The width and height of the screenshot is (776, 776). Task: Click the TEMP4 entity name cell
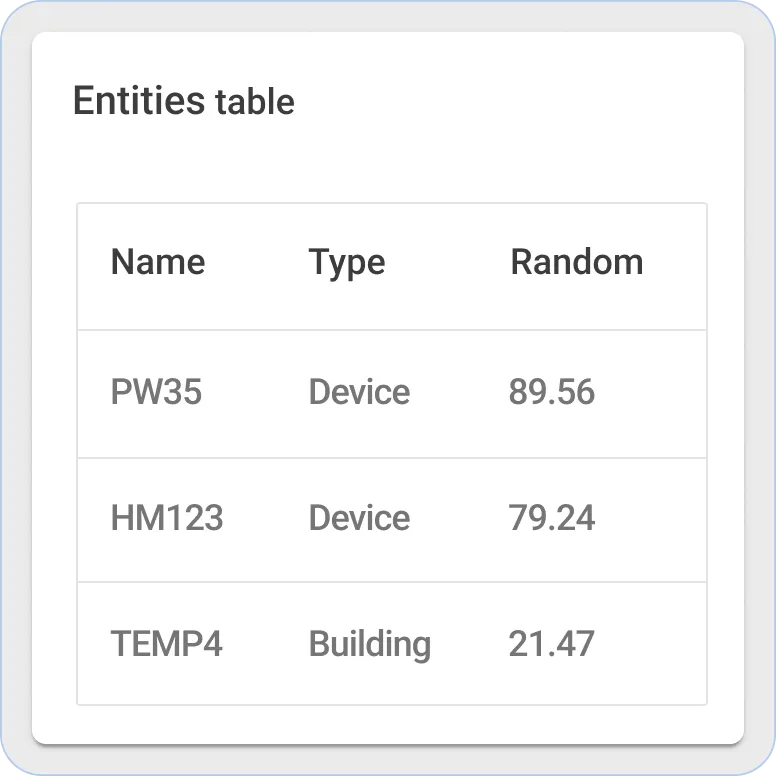166,643
